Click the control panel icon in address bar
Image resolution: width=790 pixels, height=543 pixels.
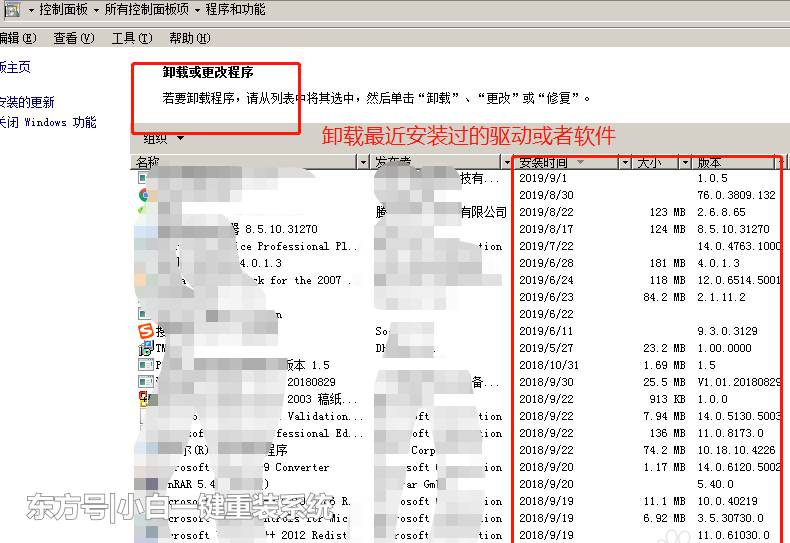(x=12, y=9)
